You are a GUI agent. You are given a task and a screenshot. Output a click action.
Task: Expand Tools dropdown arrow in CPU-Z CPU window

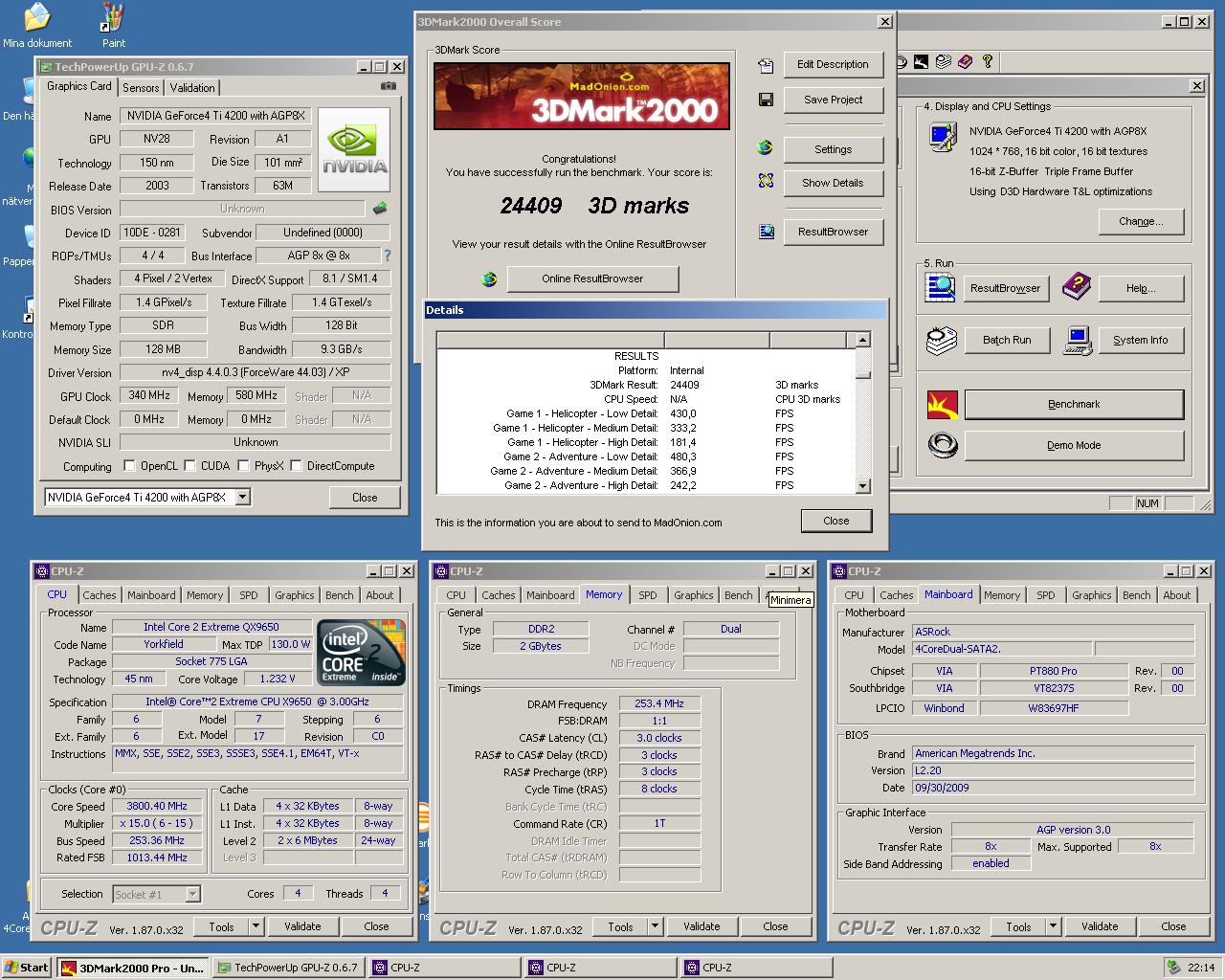coord(256,926)
